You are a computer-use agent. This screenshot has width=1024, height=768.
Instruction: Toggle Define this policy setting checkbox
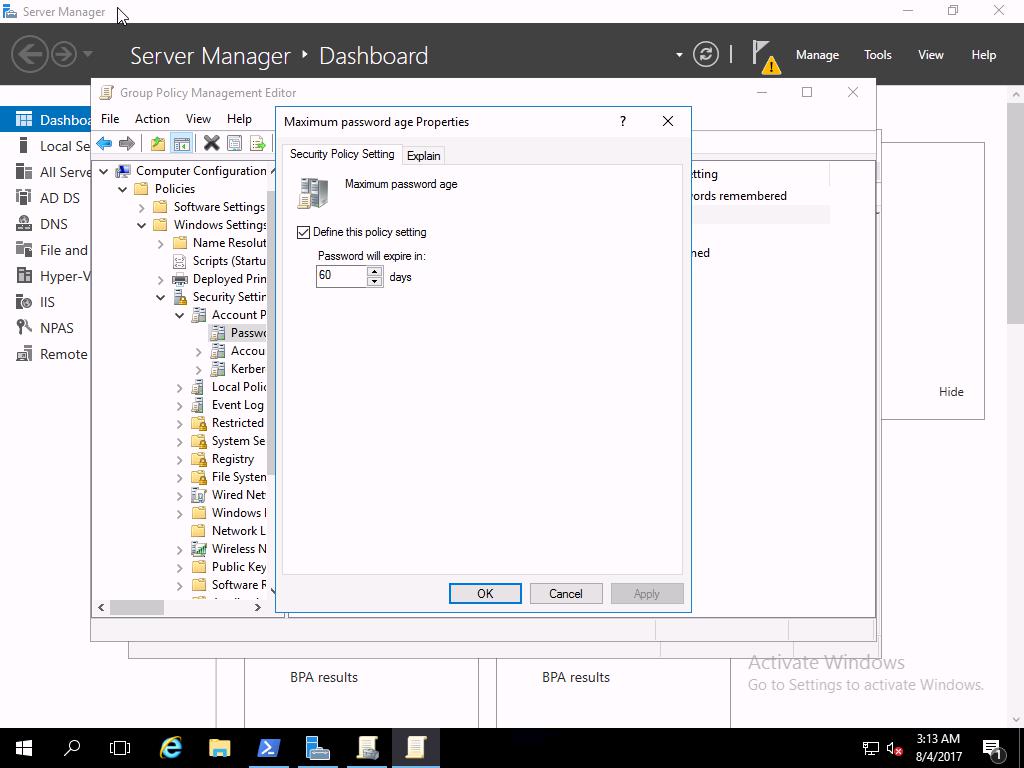(303, 232)
